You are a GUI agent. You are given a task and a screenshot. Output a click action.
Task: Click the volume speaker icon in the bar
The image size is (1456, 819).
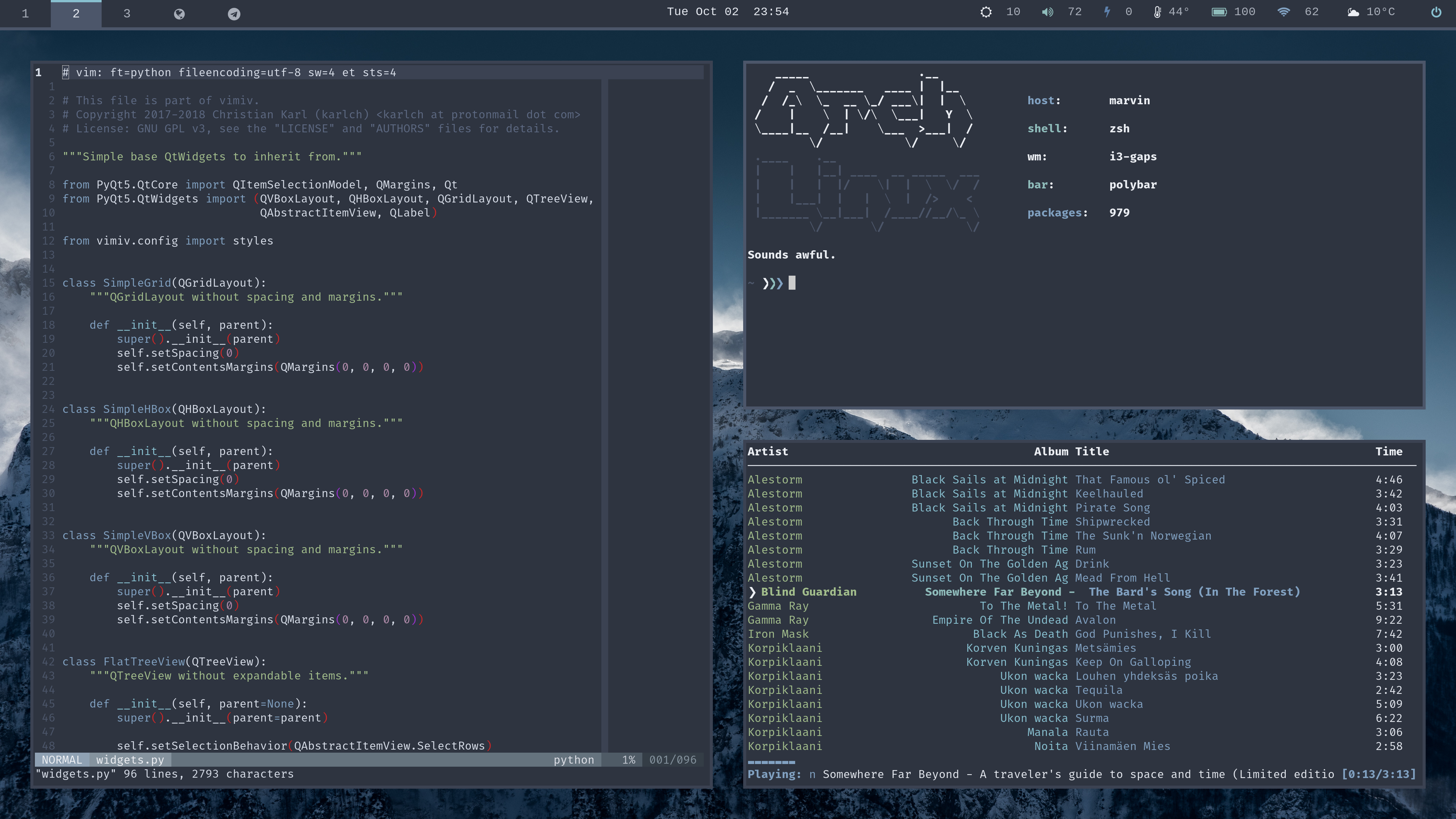pos(1047,12)
